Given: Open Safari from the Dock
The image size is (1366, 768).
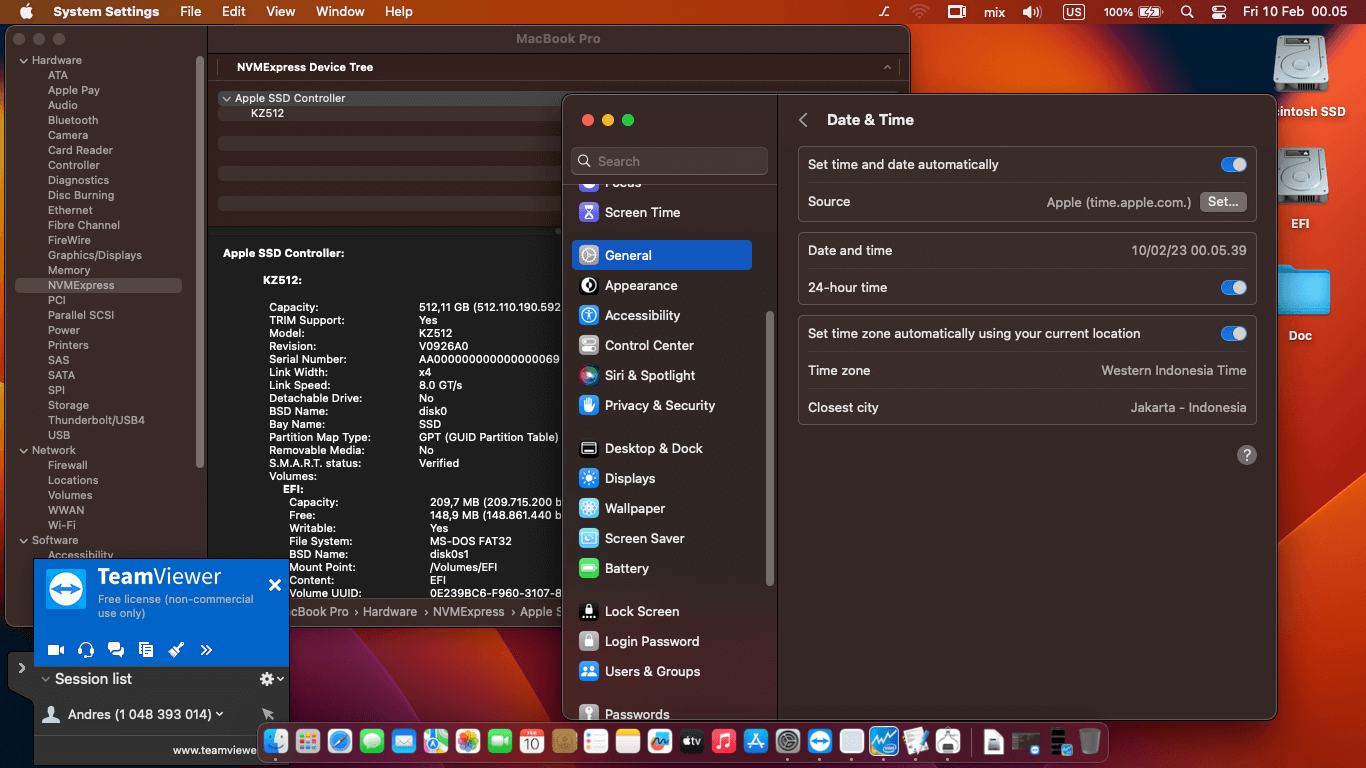Looking at the screenshot, I should pyautogui.click(x=340, y=741).
